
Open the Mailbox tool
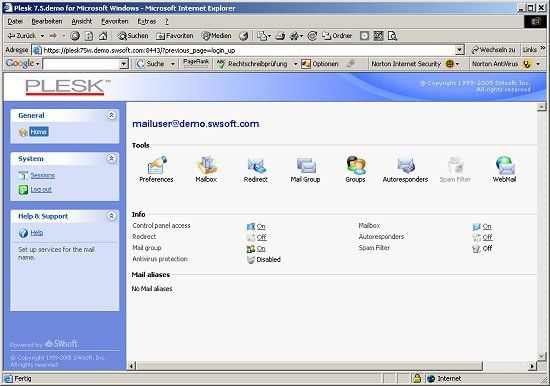pyautogui.click(x=206, y=169)
